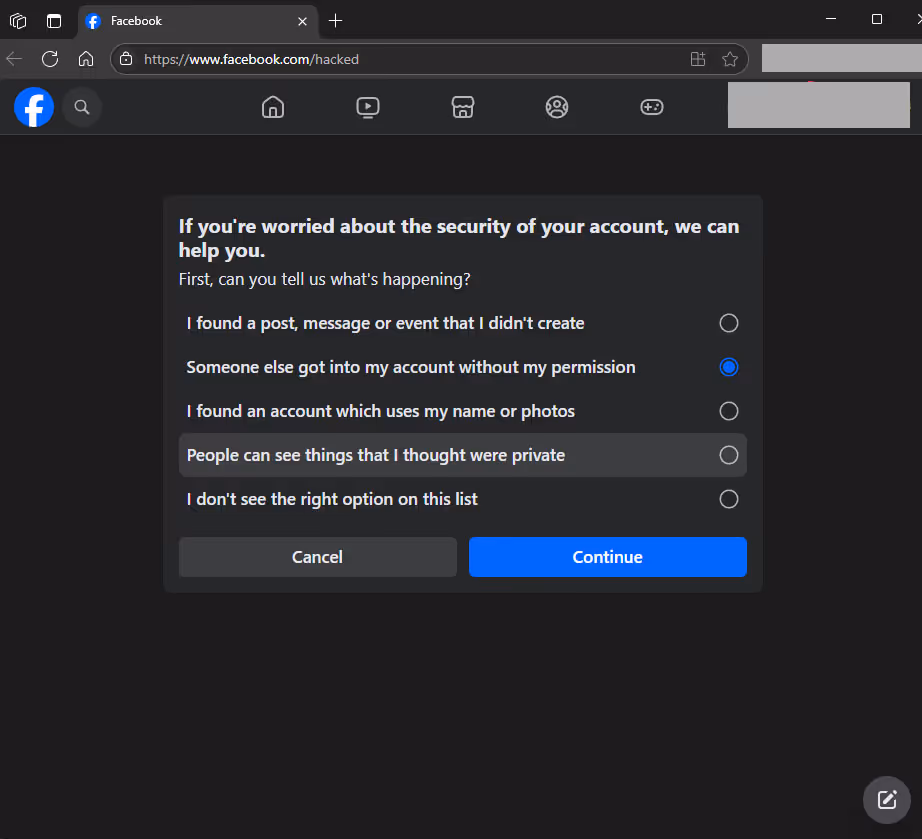Open Facebook Watch via the video icon
Image resolution: width=922 pixels, height=839 pixels.
coord(367,107)
